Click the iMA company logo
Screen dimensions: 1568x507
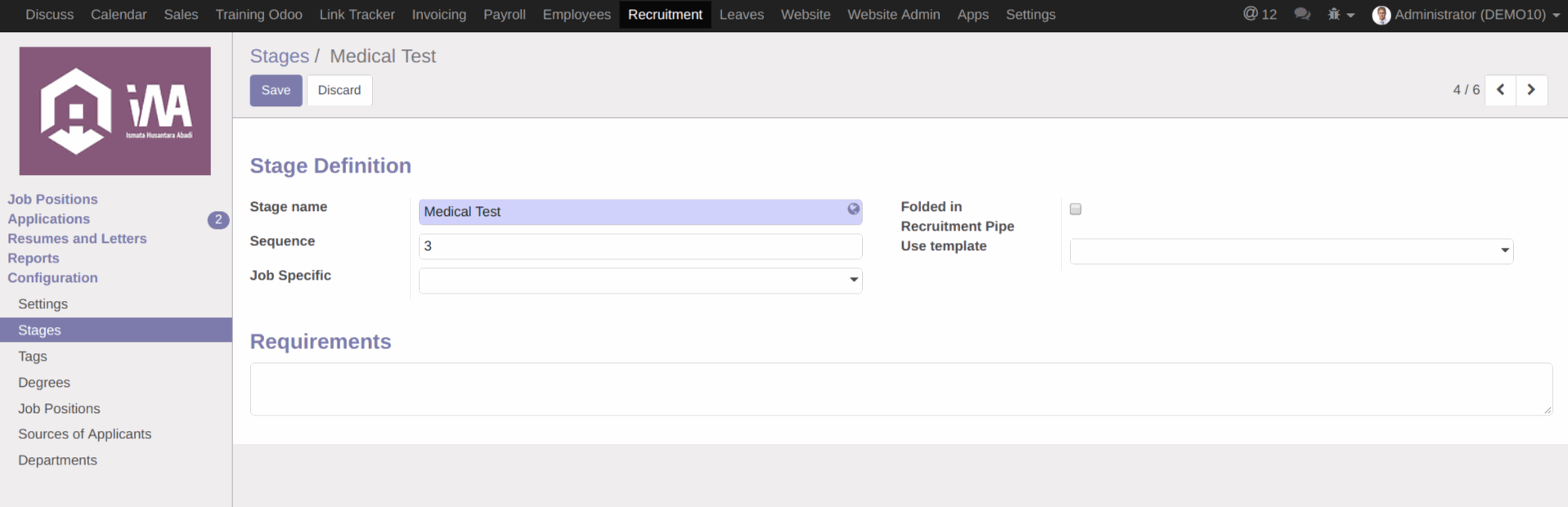[115, 111]
